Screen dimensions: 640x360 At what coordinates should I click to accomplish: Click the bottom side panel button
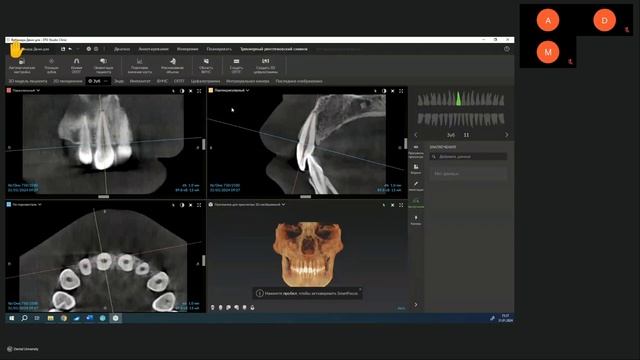(416, 220)
